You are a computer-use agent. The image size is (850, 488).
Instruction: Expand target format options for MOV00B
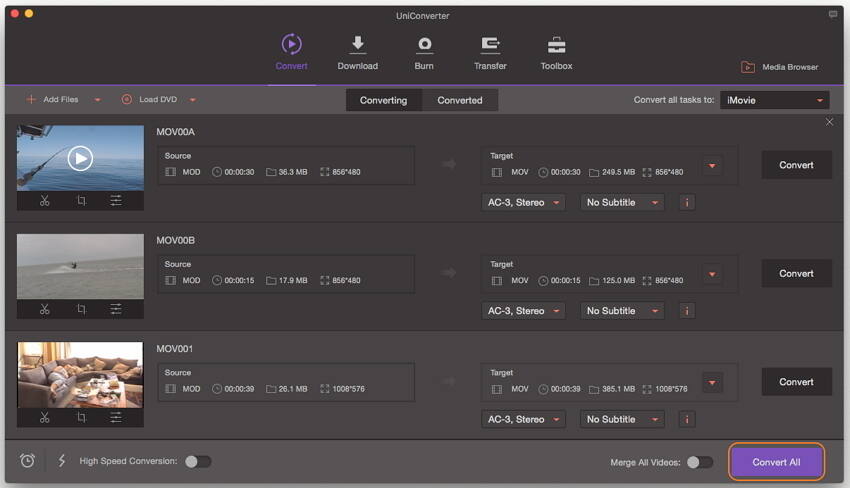tap(712, 274)
